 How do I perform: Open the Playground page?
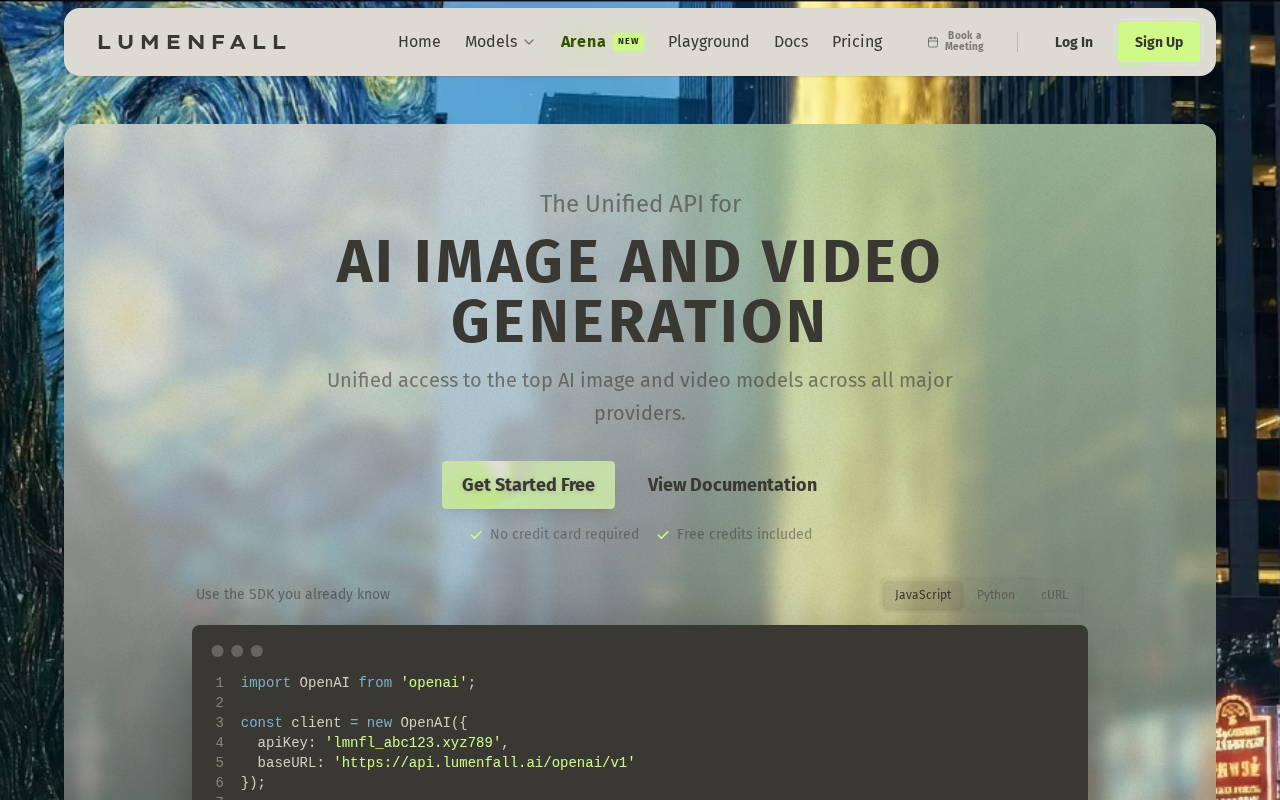point(709,42)
